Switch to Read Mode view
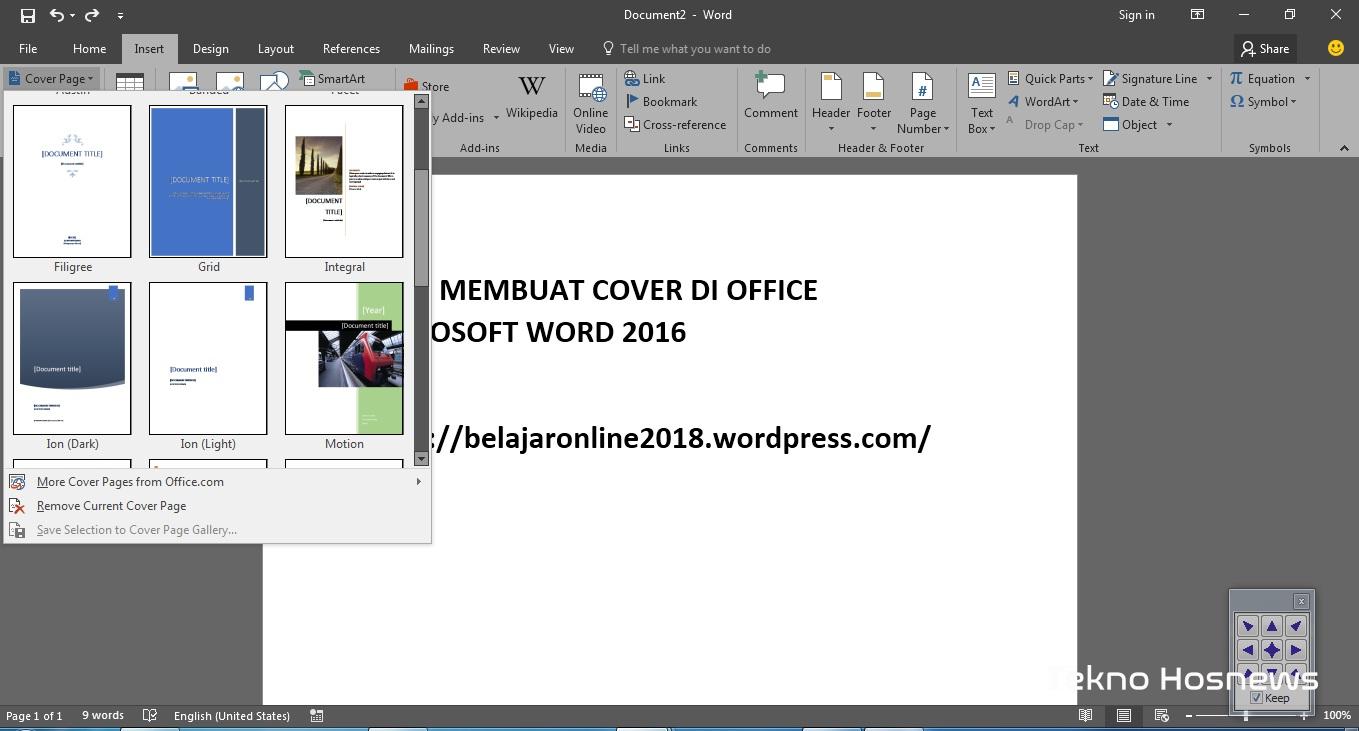1359x731 pixels. (x=1086, y=715)
